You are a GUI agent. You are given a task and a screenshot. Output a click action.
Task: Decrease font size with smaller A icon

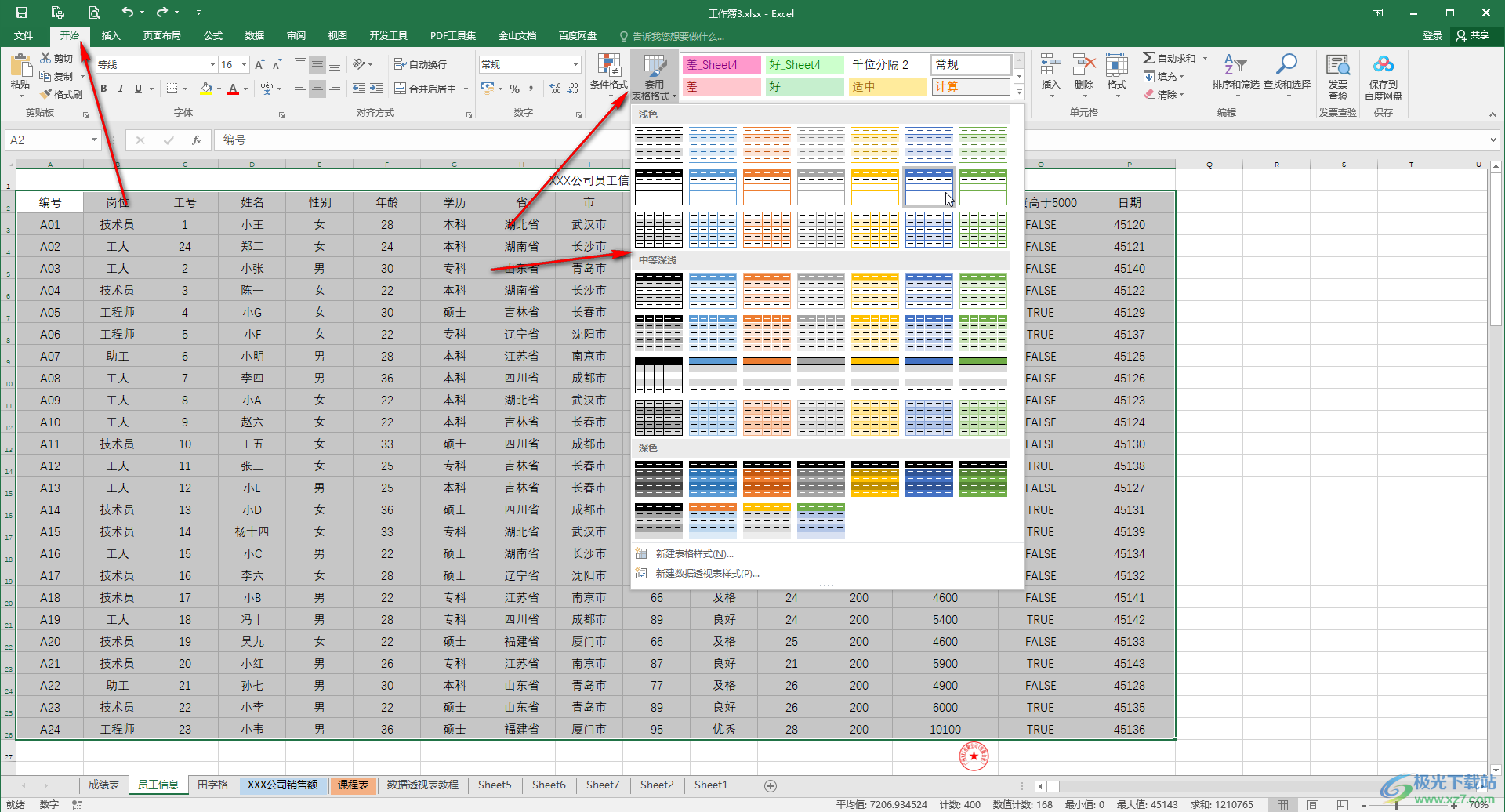click(277, 64)
